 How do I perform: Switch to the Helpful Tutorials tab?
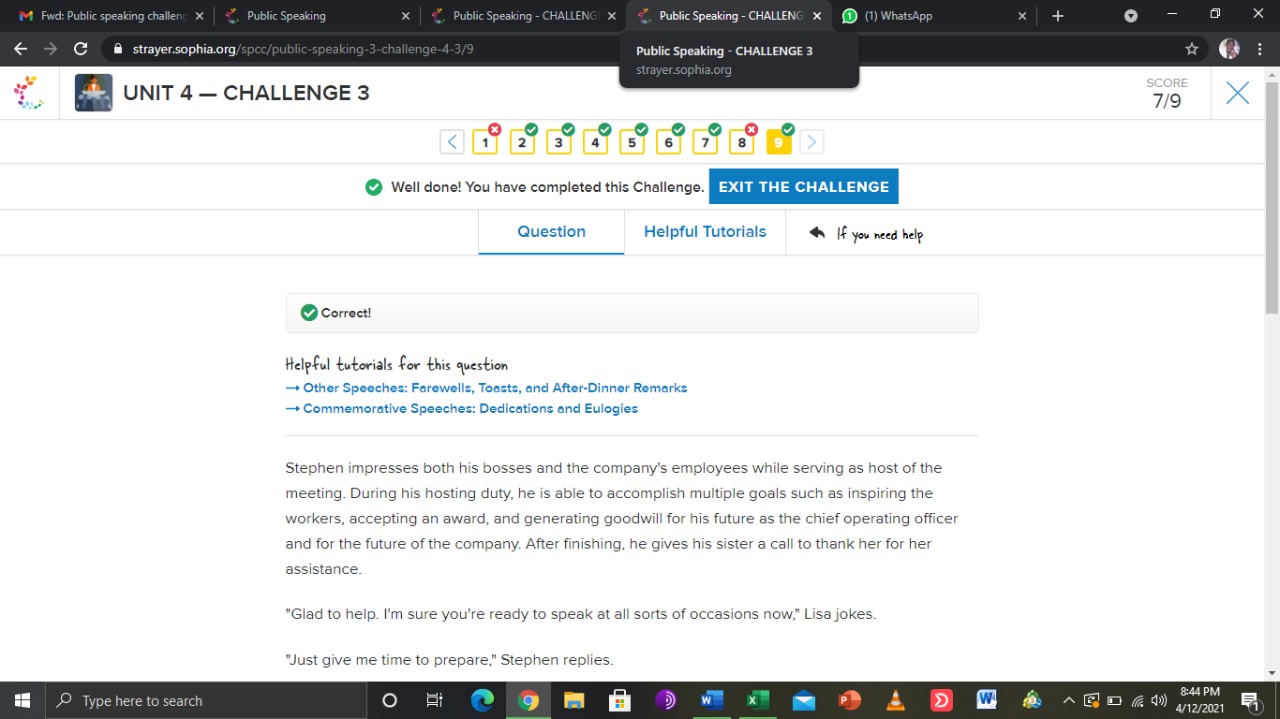click(704, 232)
